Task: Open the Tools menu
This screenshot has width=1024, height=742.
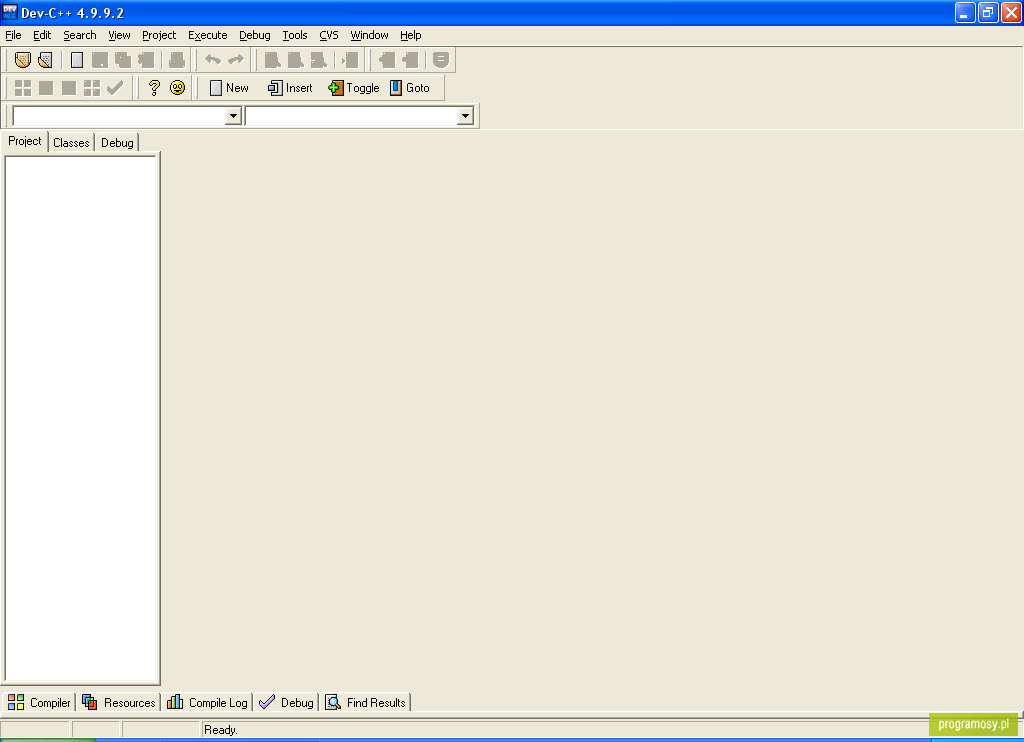Action: pyautogui.click(x=295, y=35)
